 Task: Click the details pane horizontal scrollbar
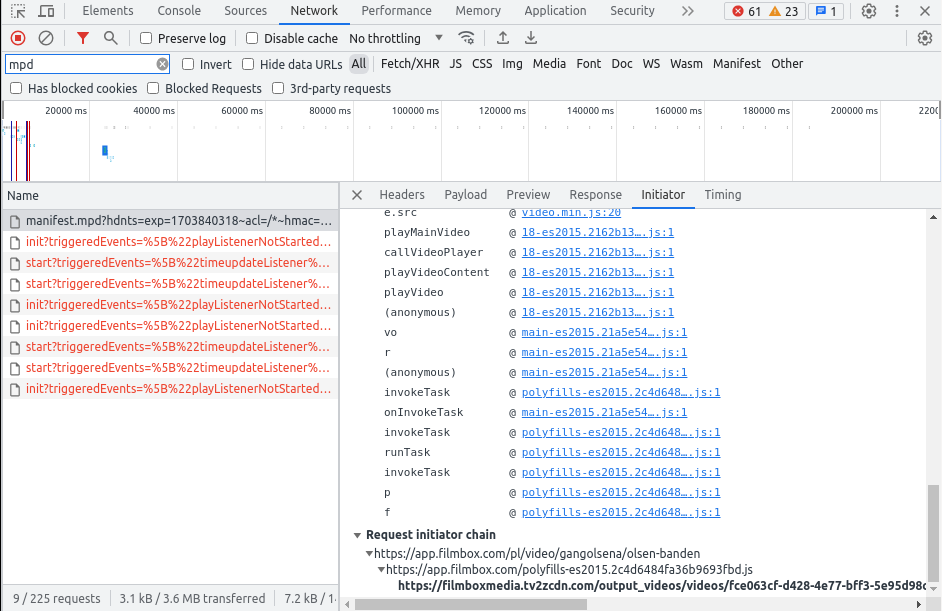pos(470,604)
